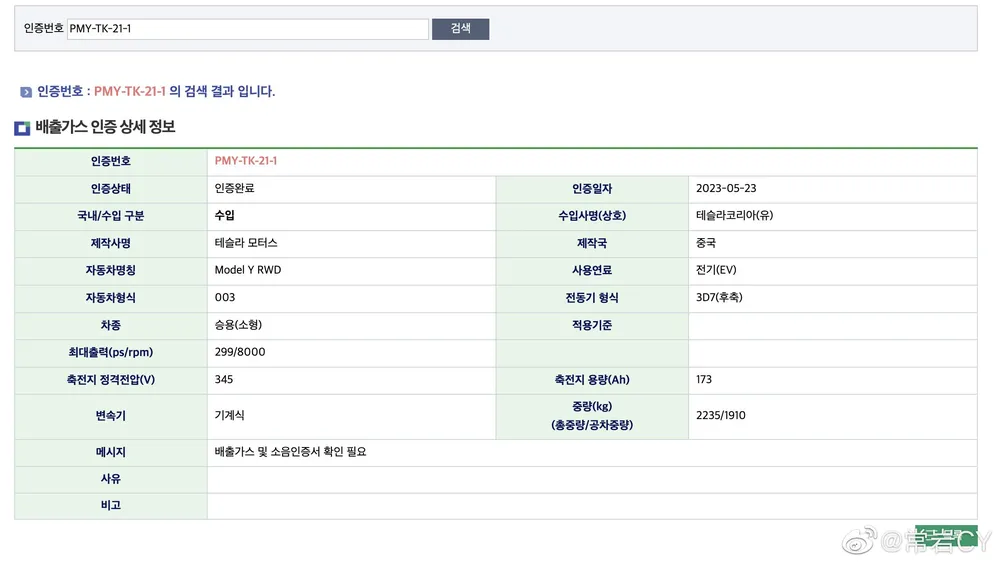Click the manufacturer 테슬라 모터스
This screenshot has width=1000, height=565.
tap(246, 243)
